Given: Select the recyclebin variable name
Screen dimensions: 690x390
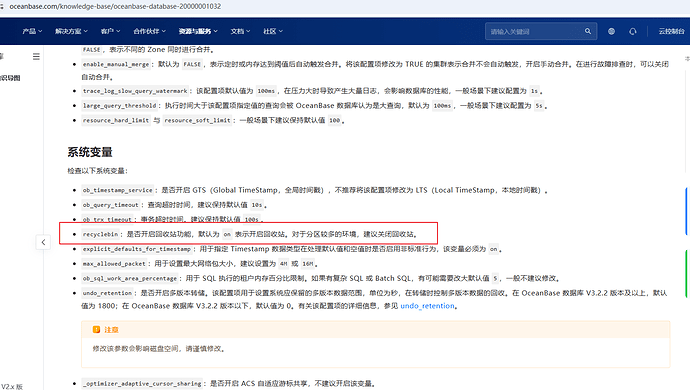Looking at the screenshot, I should click(100, 234).
